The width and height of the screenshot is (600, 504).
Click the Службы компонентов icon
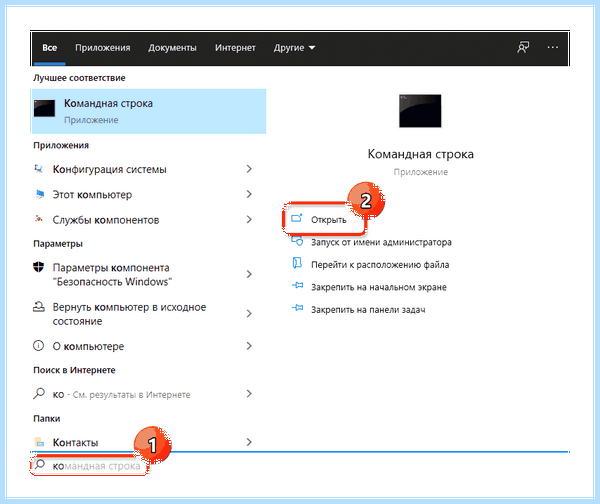[39, 219]
